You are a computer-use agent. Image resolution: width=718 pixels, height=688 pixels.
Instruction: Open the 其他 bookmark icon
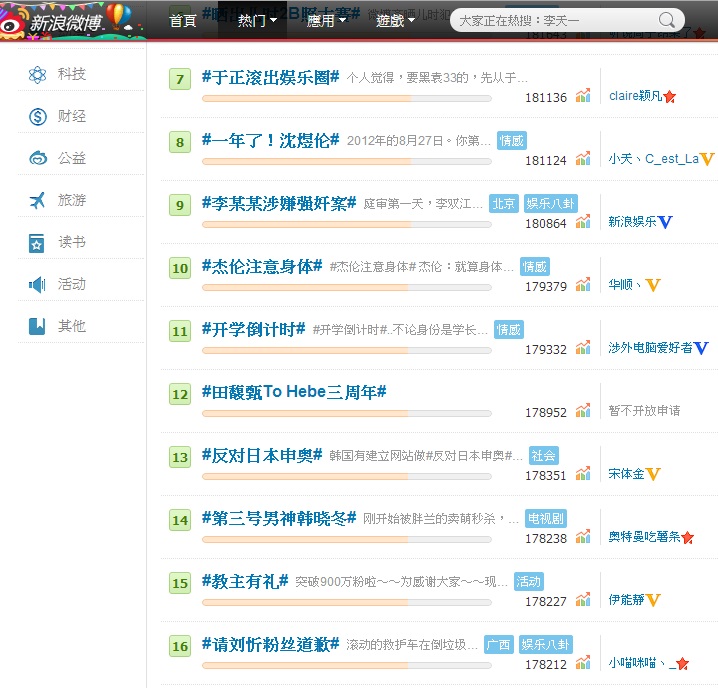pyautogui.click(x=37, y=327)
